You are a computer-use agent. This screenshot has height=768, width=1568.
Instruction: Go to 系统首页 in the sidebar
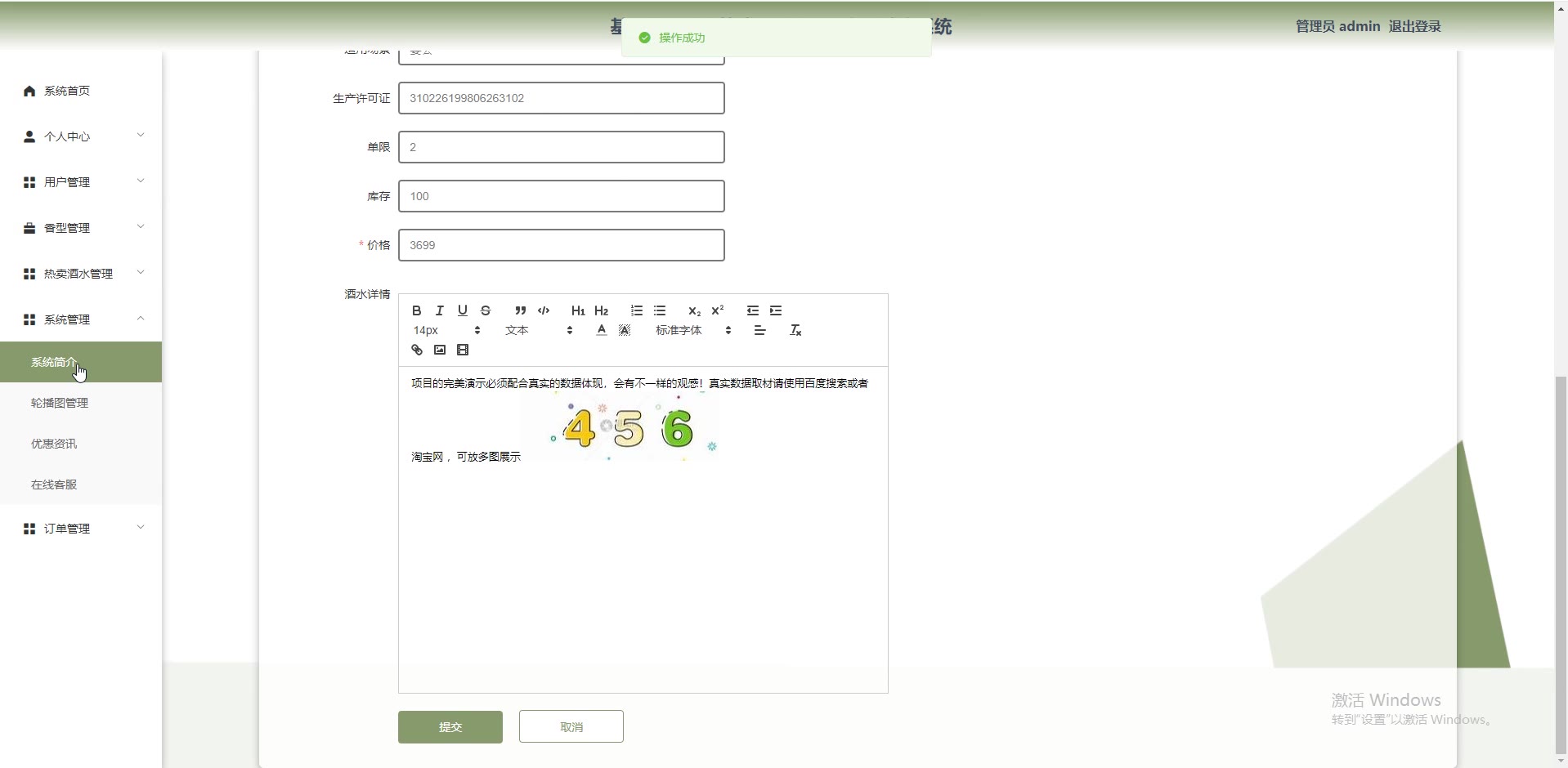(x=81, y=91)
